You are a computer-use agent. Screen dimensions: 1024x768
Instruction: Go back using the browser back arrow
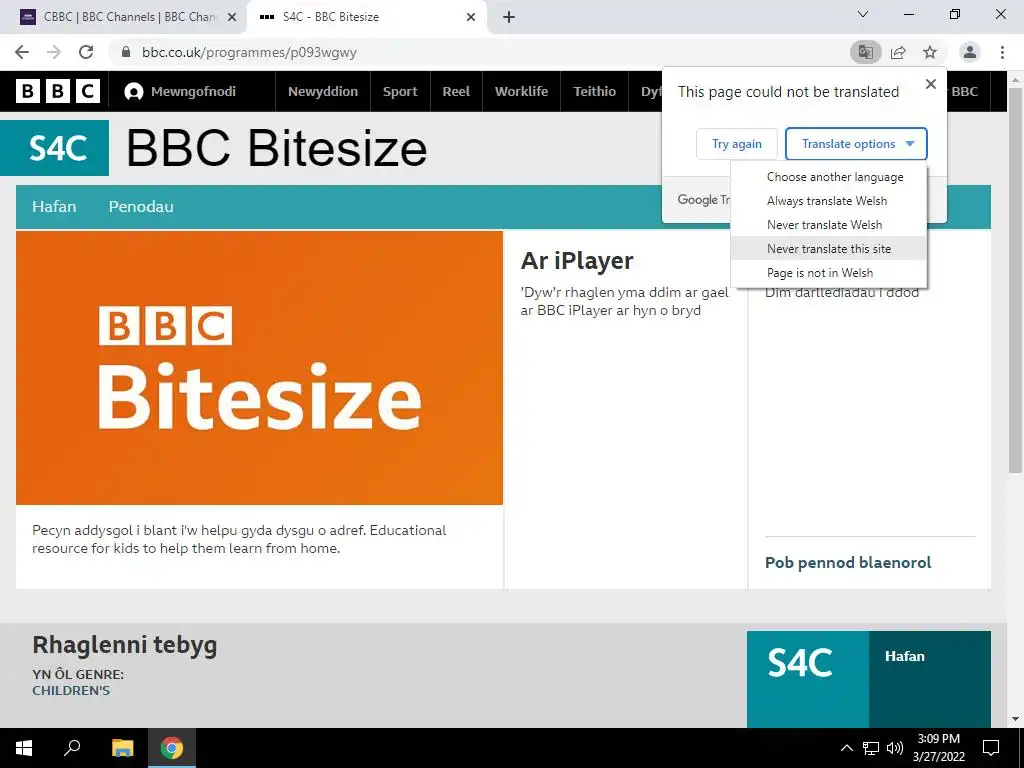coord(22,52)
